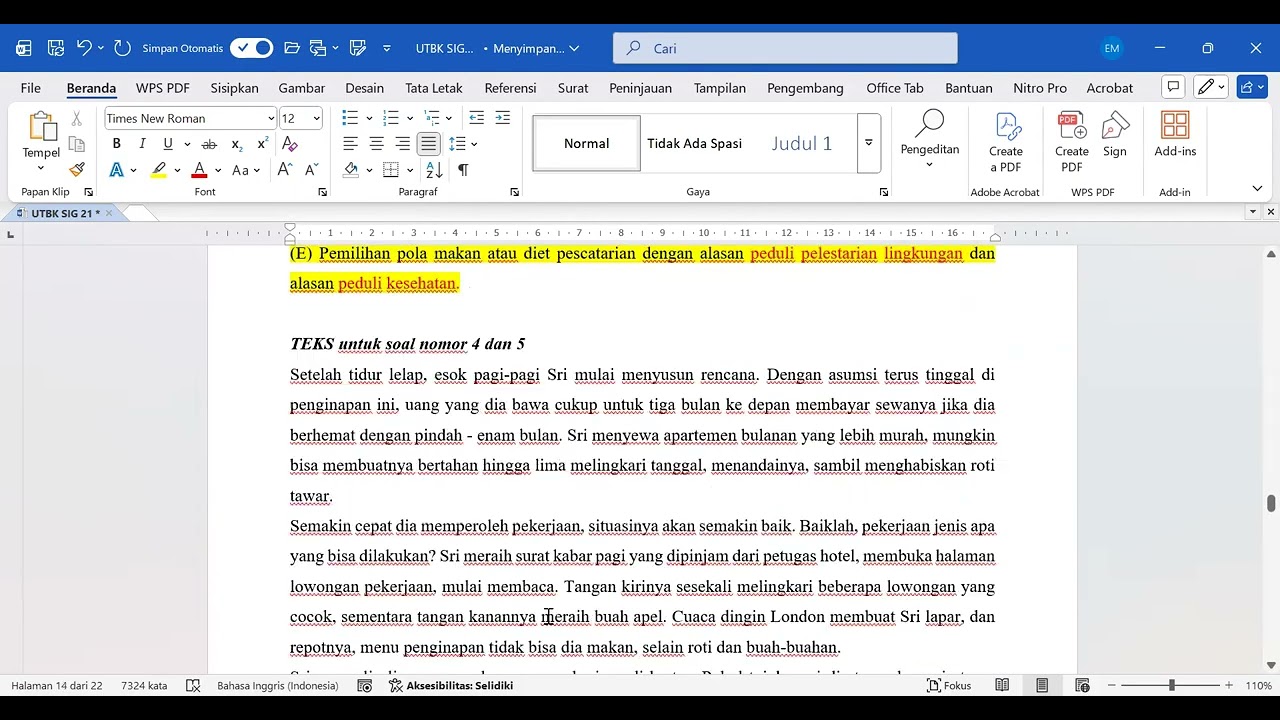
Task: Open the Sisipkan ribbon tab
Action: 235,88
